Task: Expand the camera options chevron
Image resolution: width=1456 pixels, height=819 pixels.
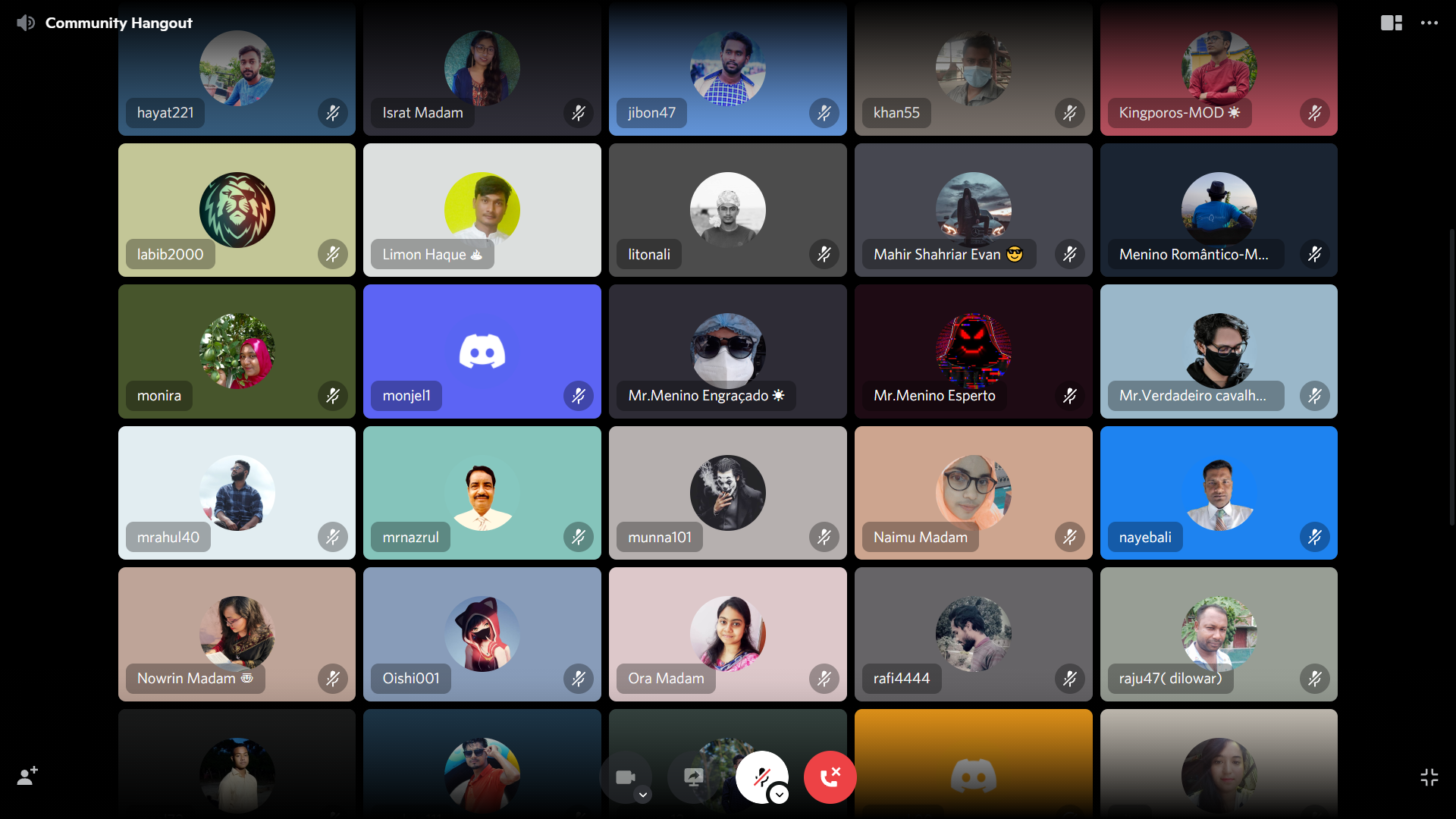Action: [643, 795]
